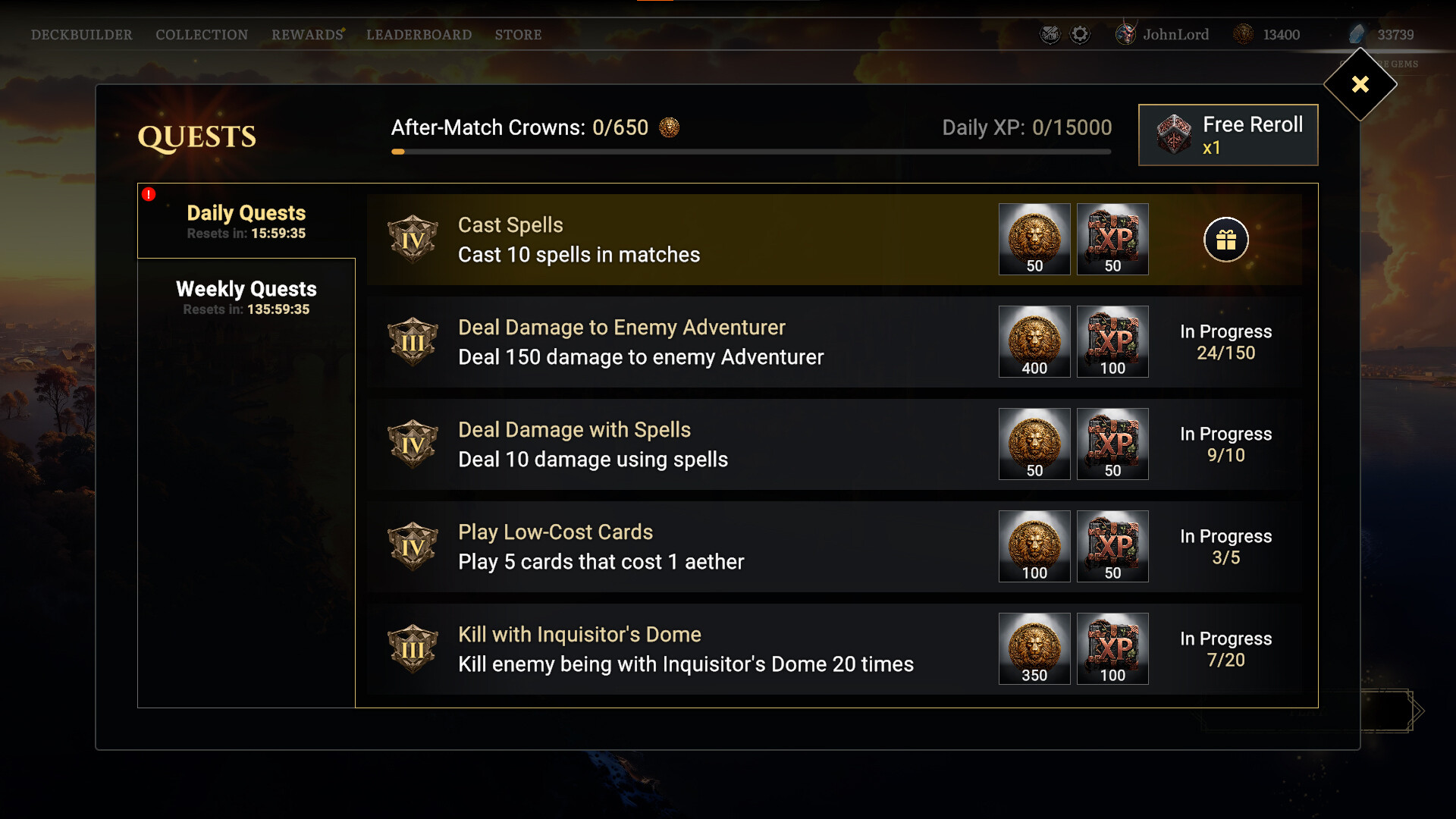1456x819 pixels.
Task: Open the Leaderboard page
Action: coord(419,35)
